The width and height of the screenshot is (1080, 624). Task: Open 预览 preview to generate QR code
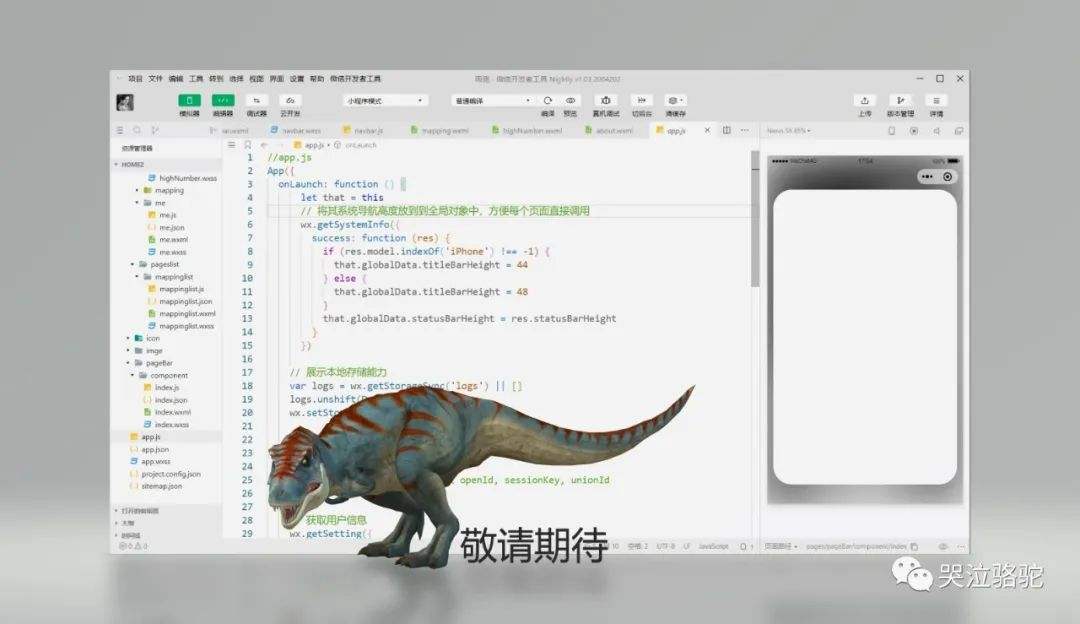click(x=571, y=100)
